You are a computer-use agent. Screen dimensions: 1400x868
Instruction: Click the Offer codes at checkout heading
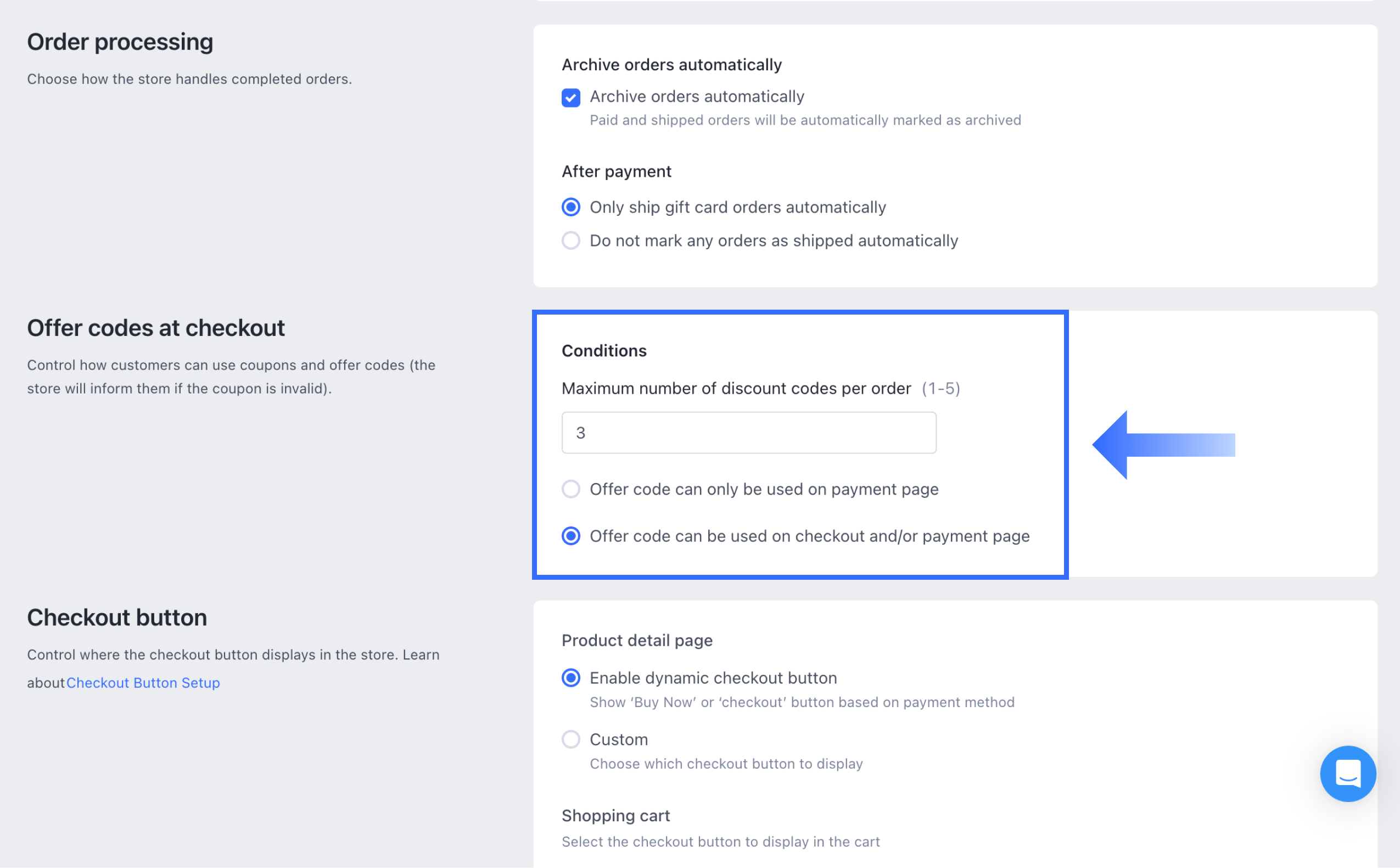[x=155, y=328]
